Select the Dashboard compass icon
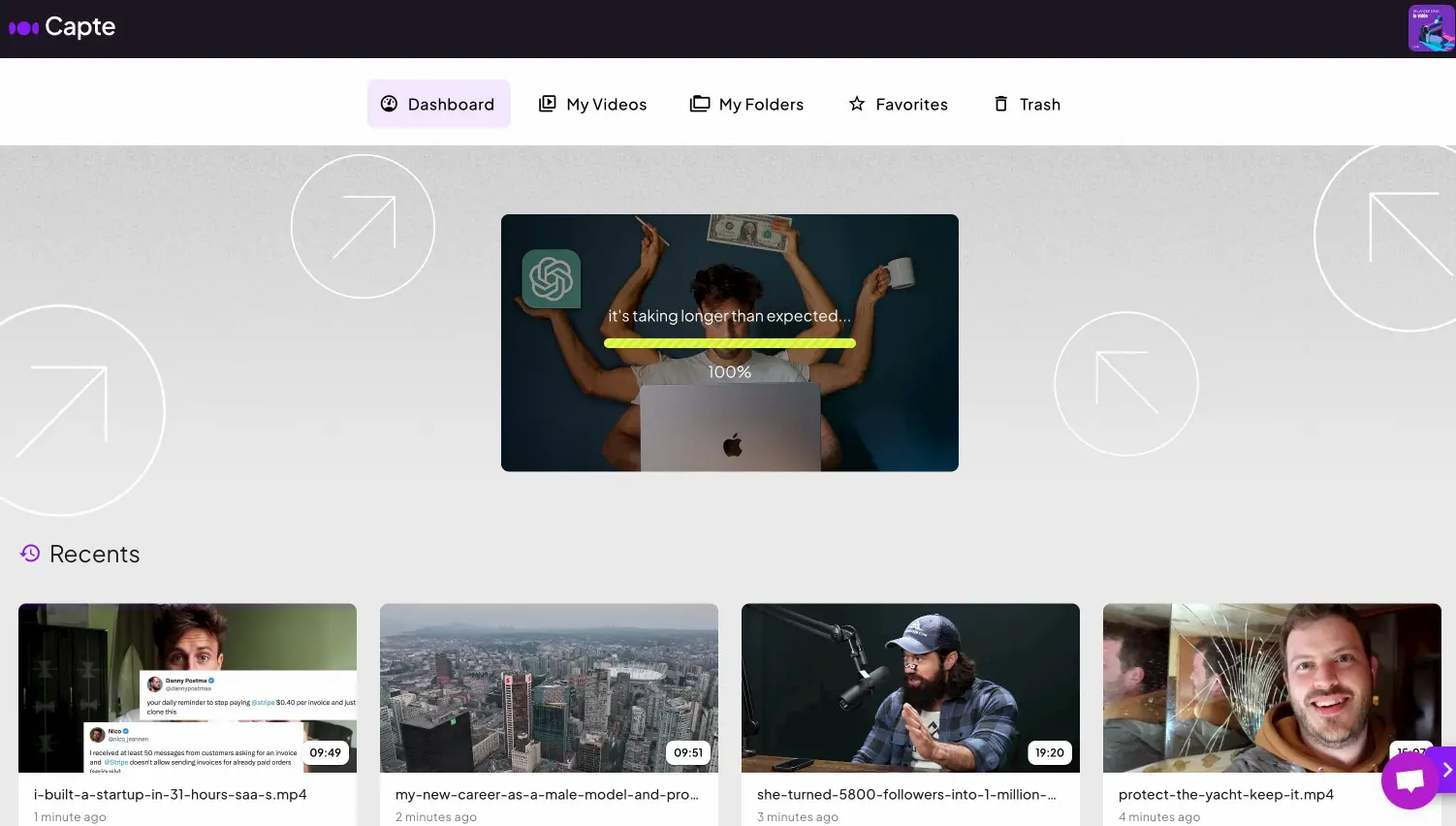 390,103
